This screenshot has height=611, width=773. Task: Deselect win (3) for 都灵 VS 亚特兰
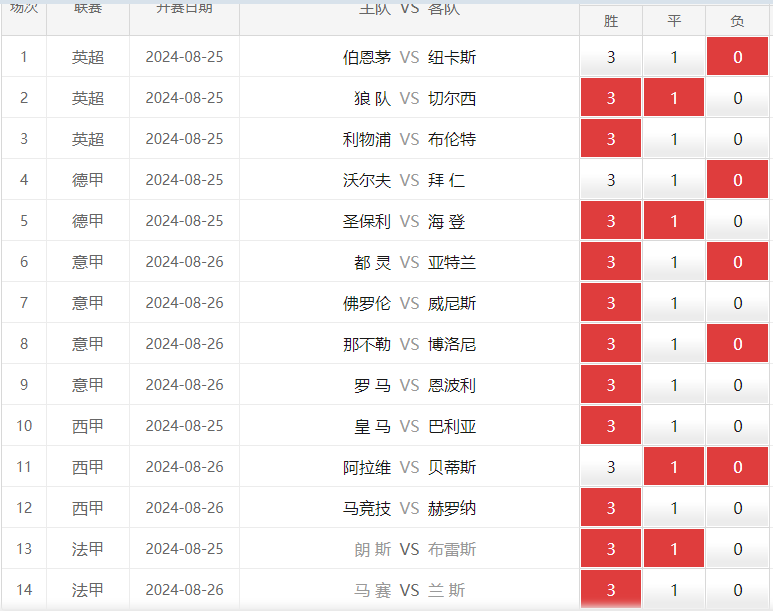(611, 261)
